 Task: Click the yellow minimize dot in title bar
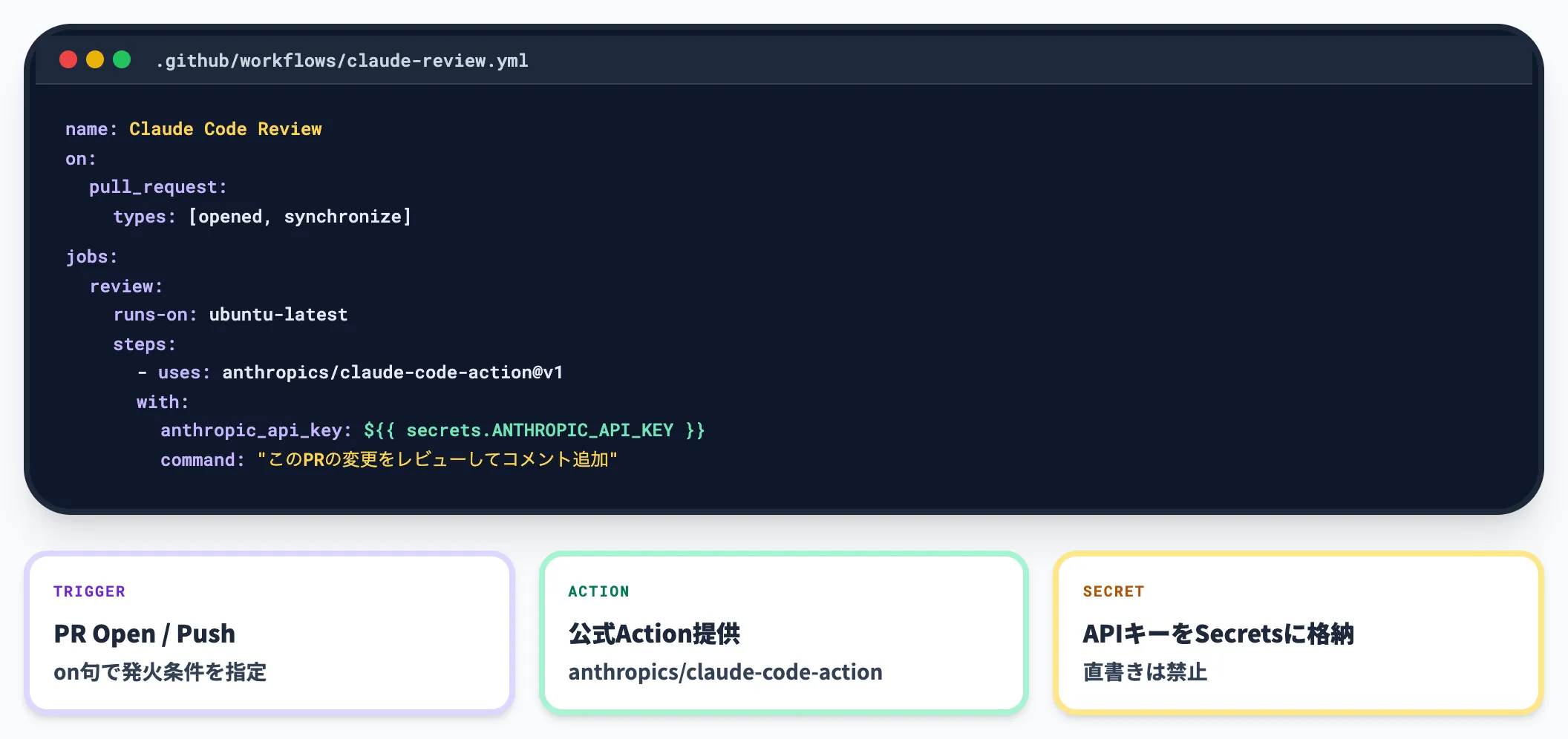coord(95,59)
